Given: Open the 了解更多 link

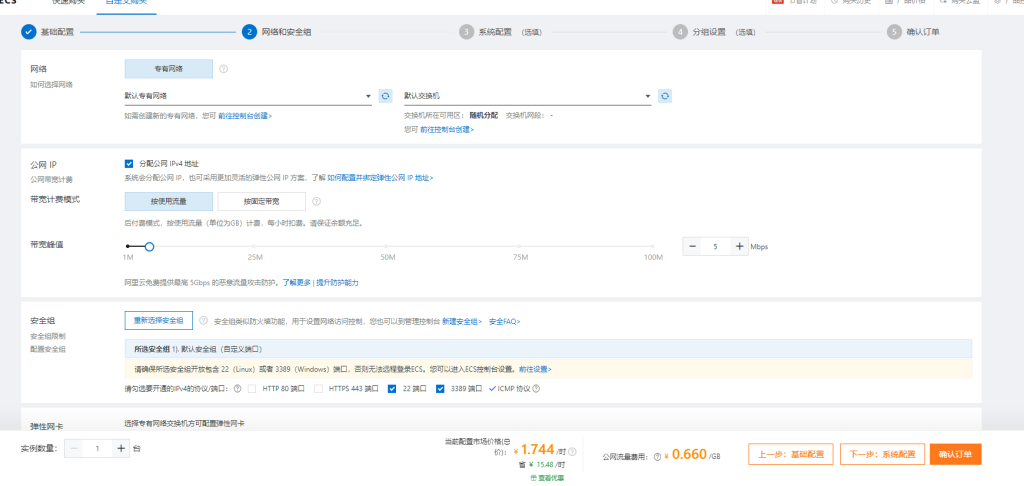Looking at the screenshot, I should 296,283.
